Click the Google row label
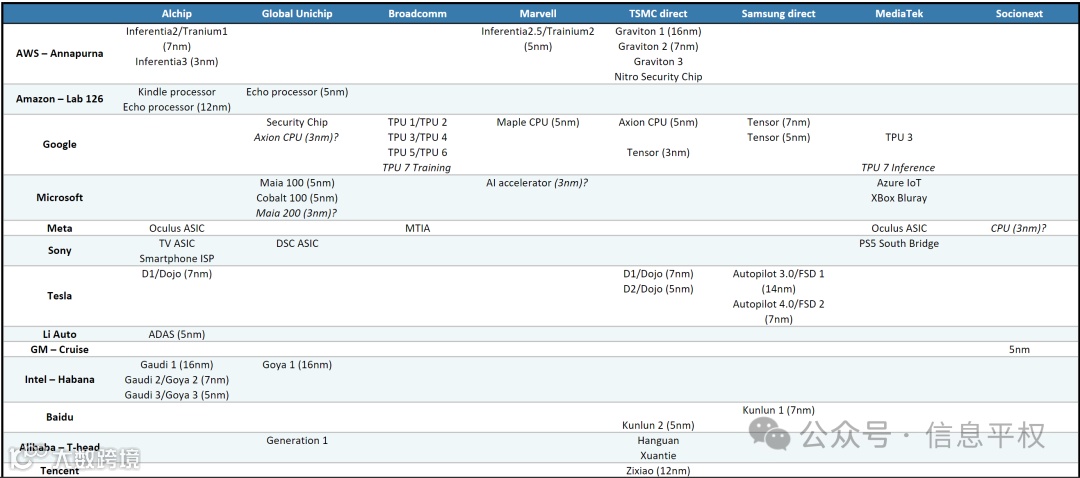Image resolution: width=1080 pixels, height=478 pixels. coord(60,145)
